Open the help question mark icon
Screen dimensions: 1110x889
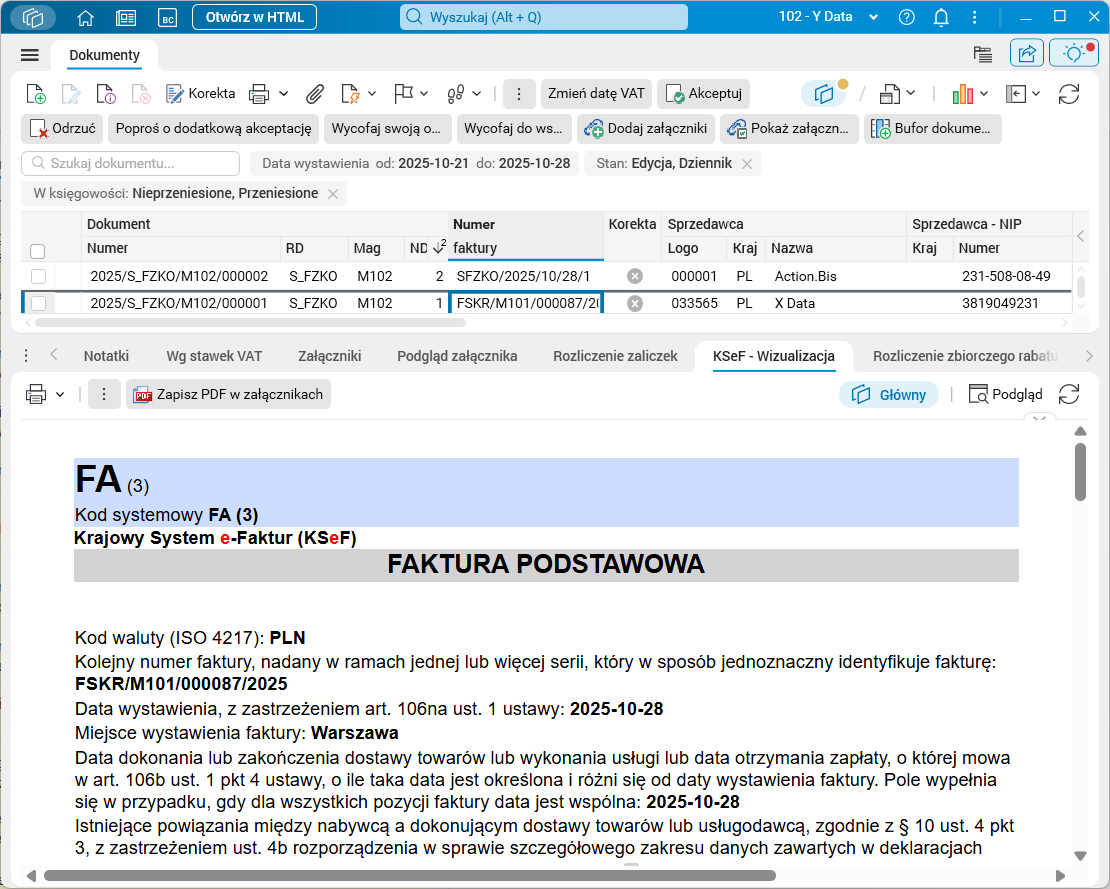click(x=906, y=18)
